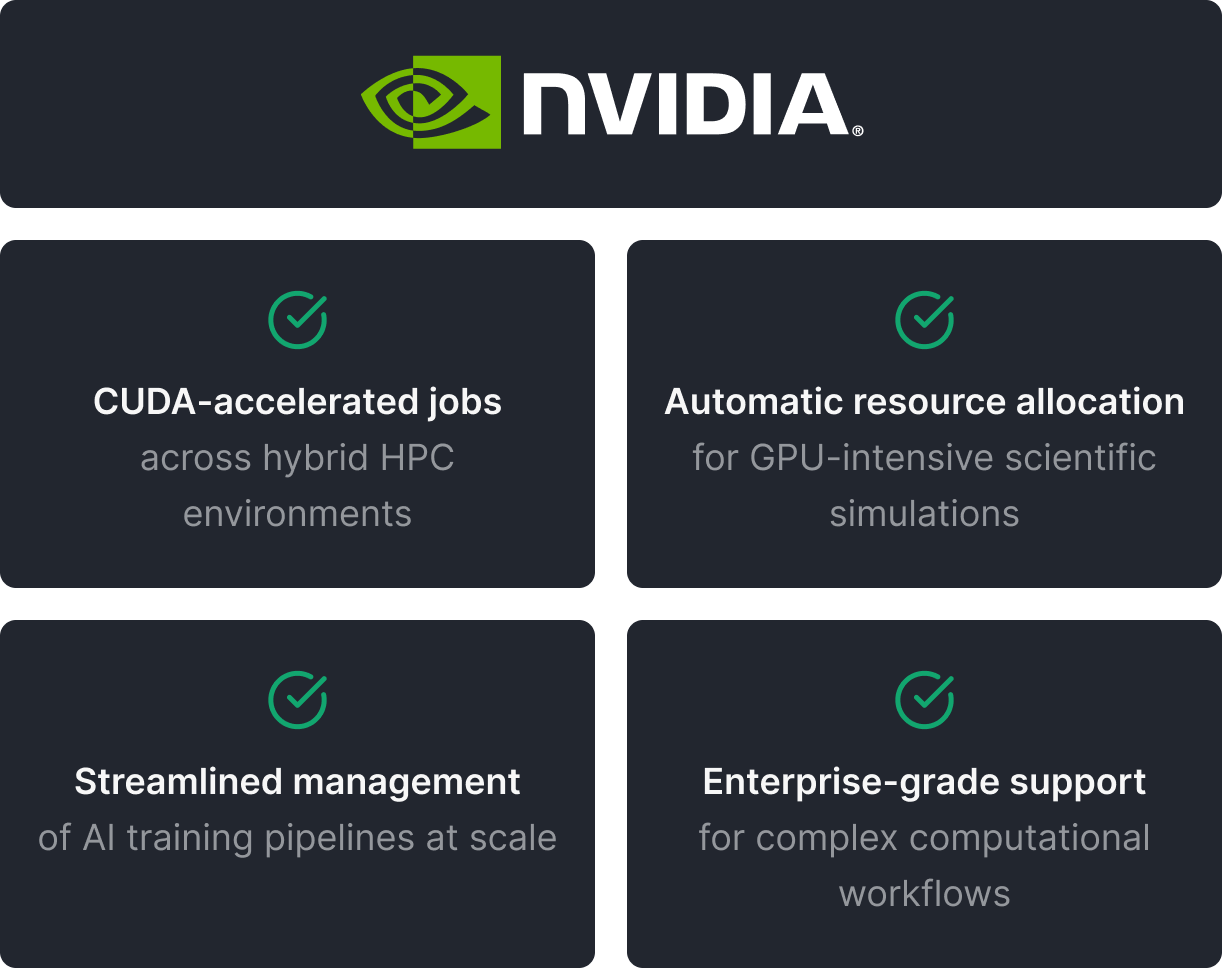The width and height of the screenshot is (1222, 968).
Task: Click the word 'environments' in first card
Action: click(x=298, y=514)
